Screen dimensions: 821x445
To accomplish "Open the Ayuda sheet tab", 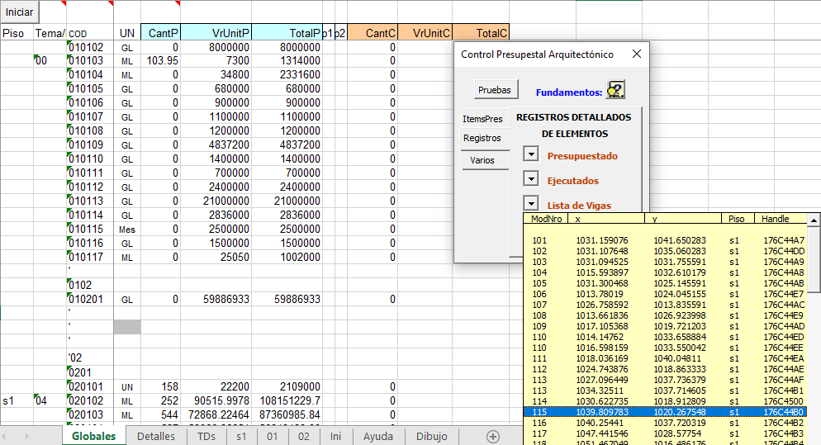I will 378,436.
